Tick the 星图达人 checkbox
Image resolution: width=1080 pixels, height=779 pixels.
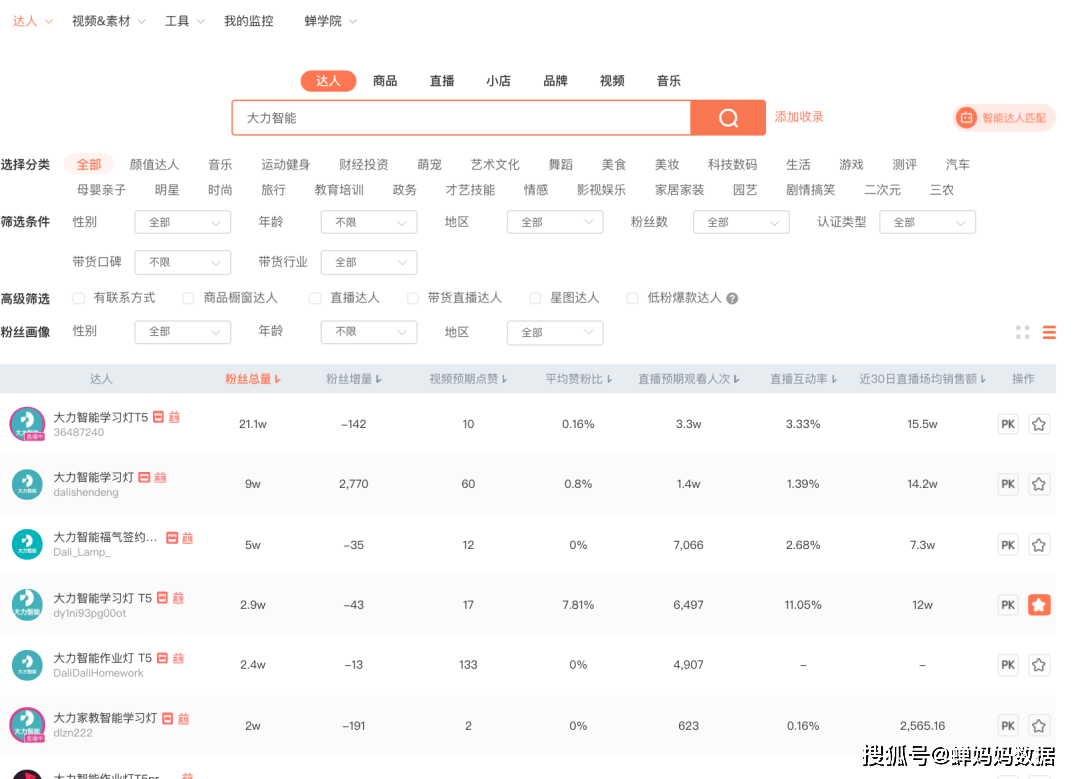(x=535, y=298)
